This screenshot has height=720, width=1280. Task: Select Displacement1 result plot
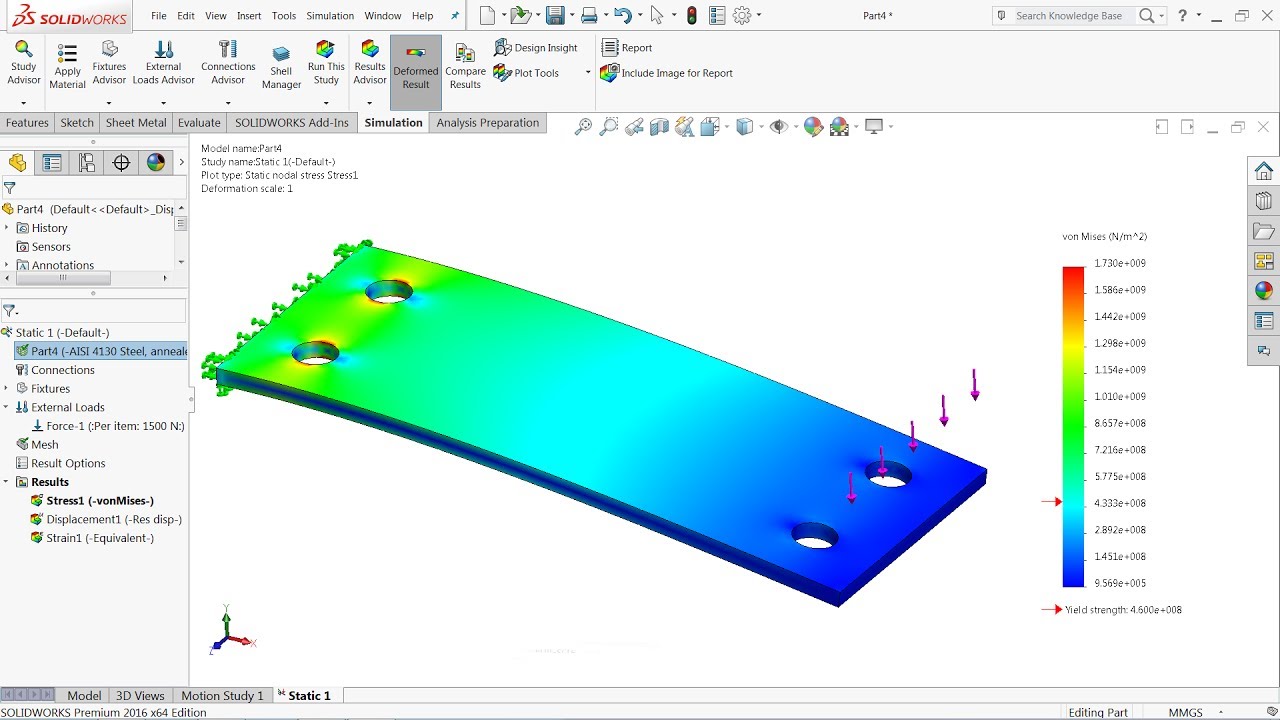(x=113, y=519)
